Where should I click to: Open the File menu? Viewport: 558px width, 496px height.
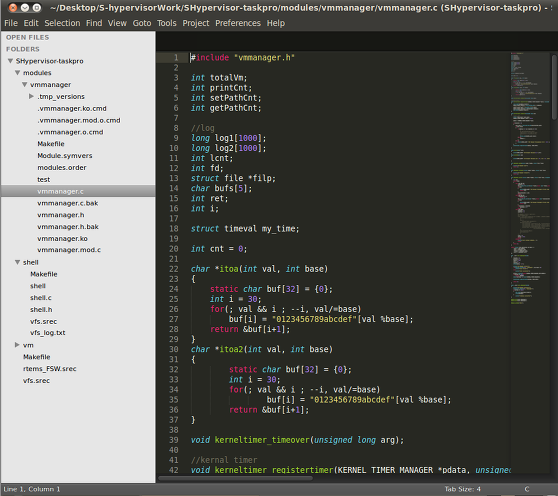[x=11, y=23]
